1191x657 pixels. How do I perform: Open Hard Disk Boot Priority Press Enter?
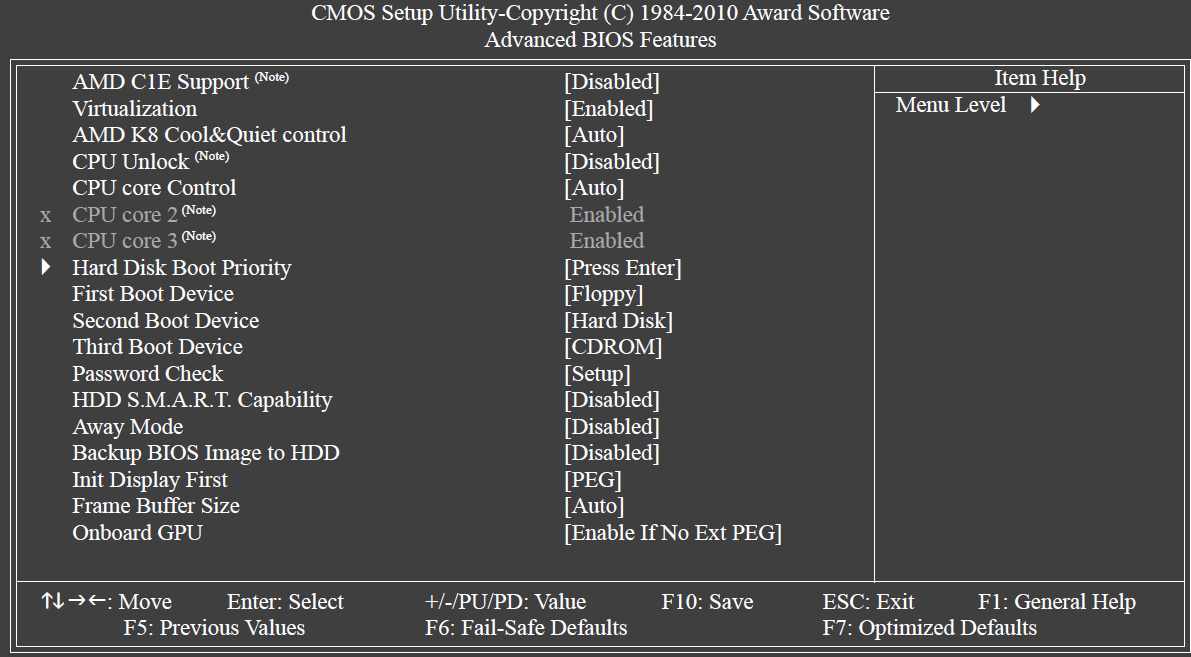(623, 268)
